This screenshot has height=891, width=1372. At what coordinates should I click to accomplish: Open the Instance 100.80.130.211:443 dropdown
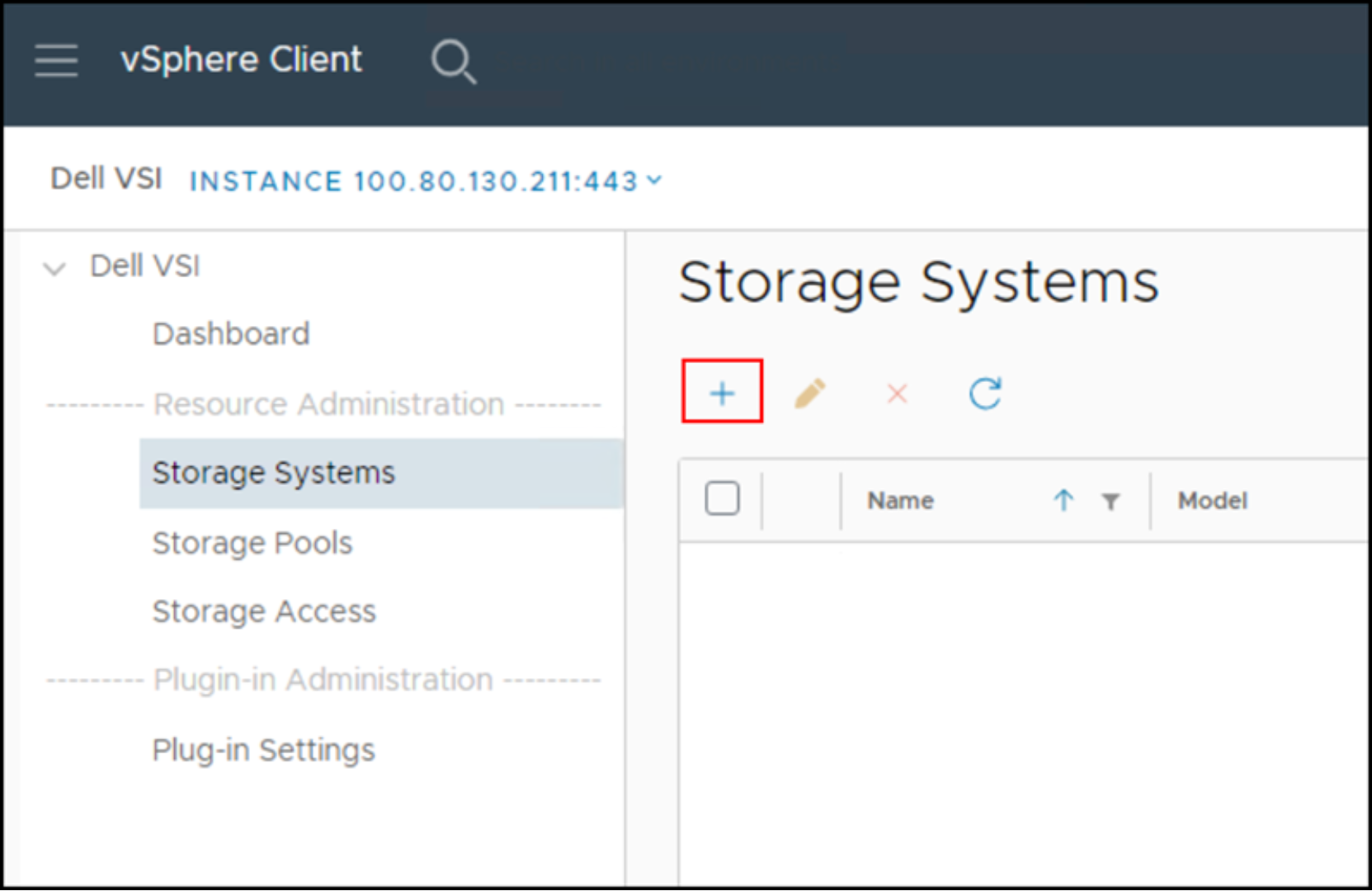[x=426, y=181]
